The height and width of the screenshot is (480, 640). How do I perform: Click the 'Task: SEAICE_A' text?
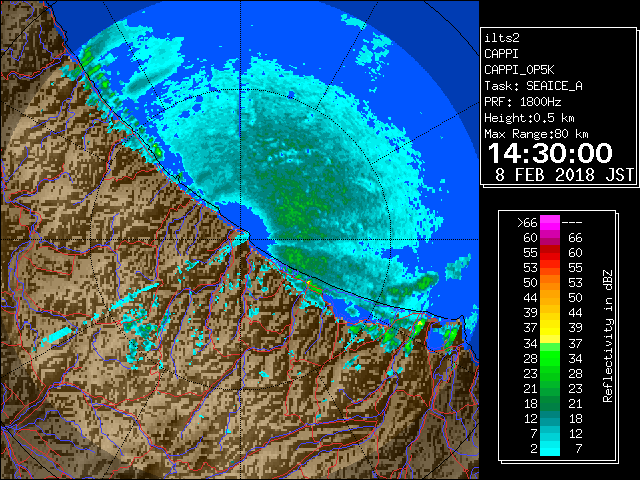(x=533, y=86)
